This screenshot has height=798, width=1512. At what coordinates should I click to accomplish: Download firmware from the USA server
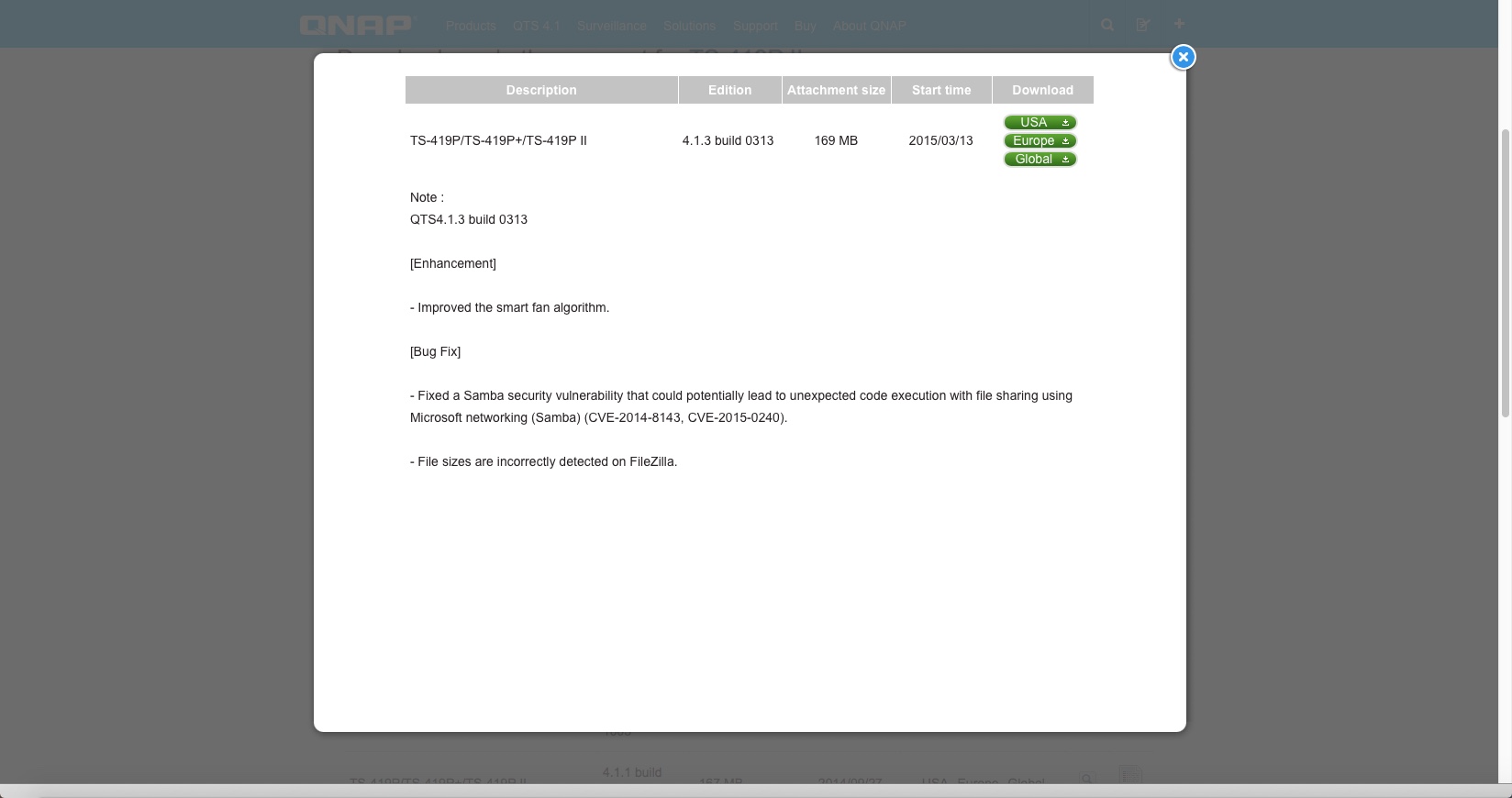1039,122
